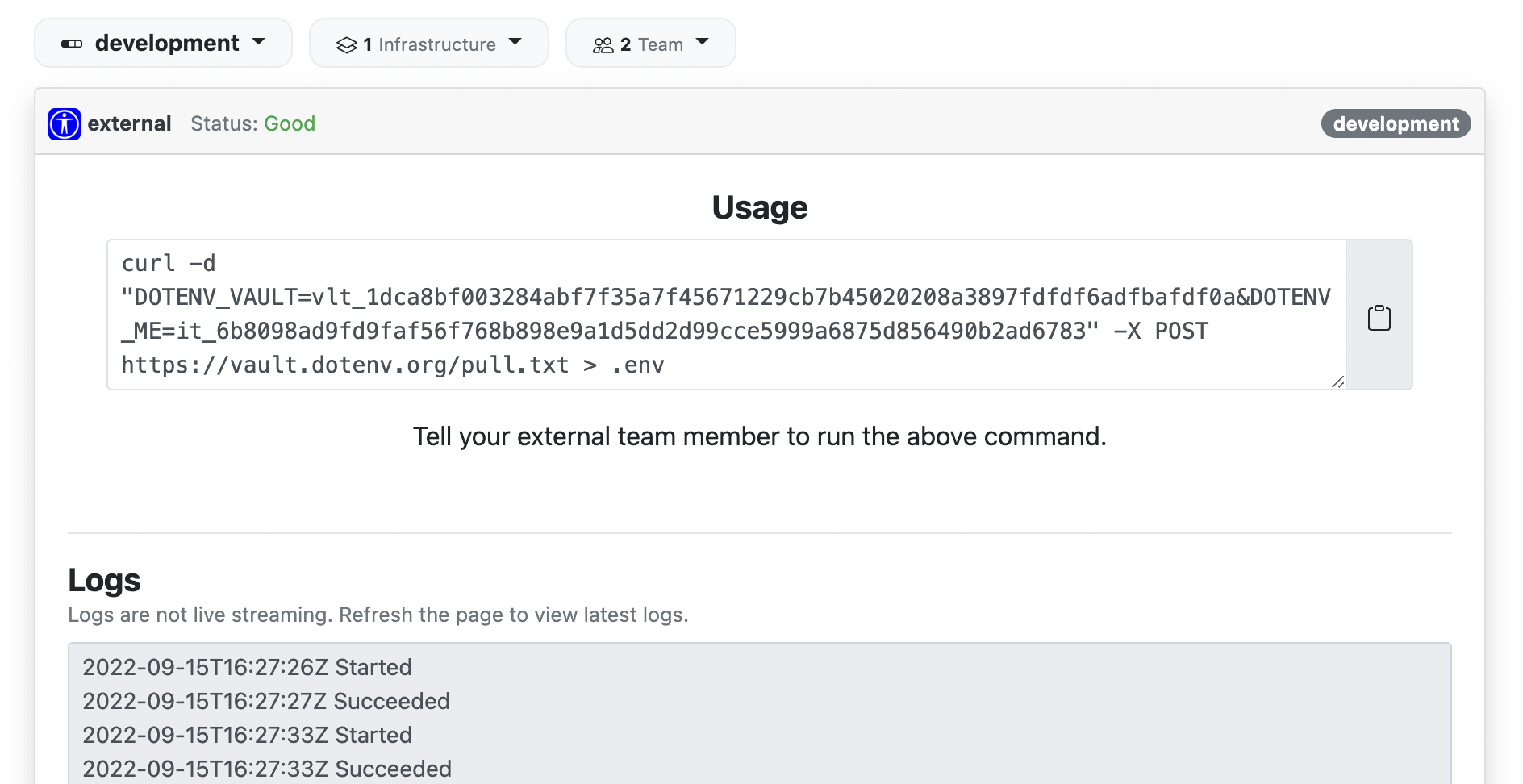The width and height of the screenshot is (1523, 784).
Task: Click inside the curl command text area
Action: [727, 315]
